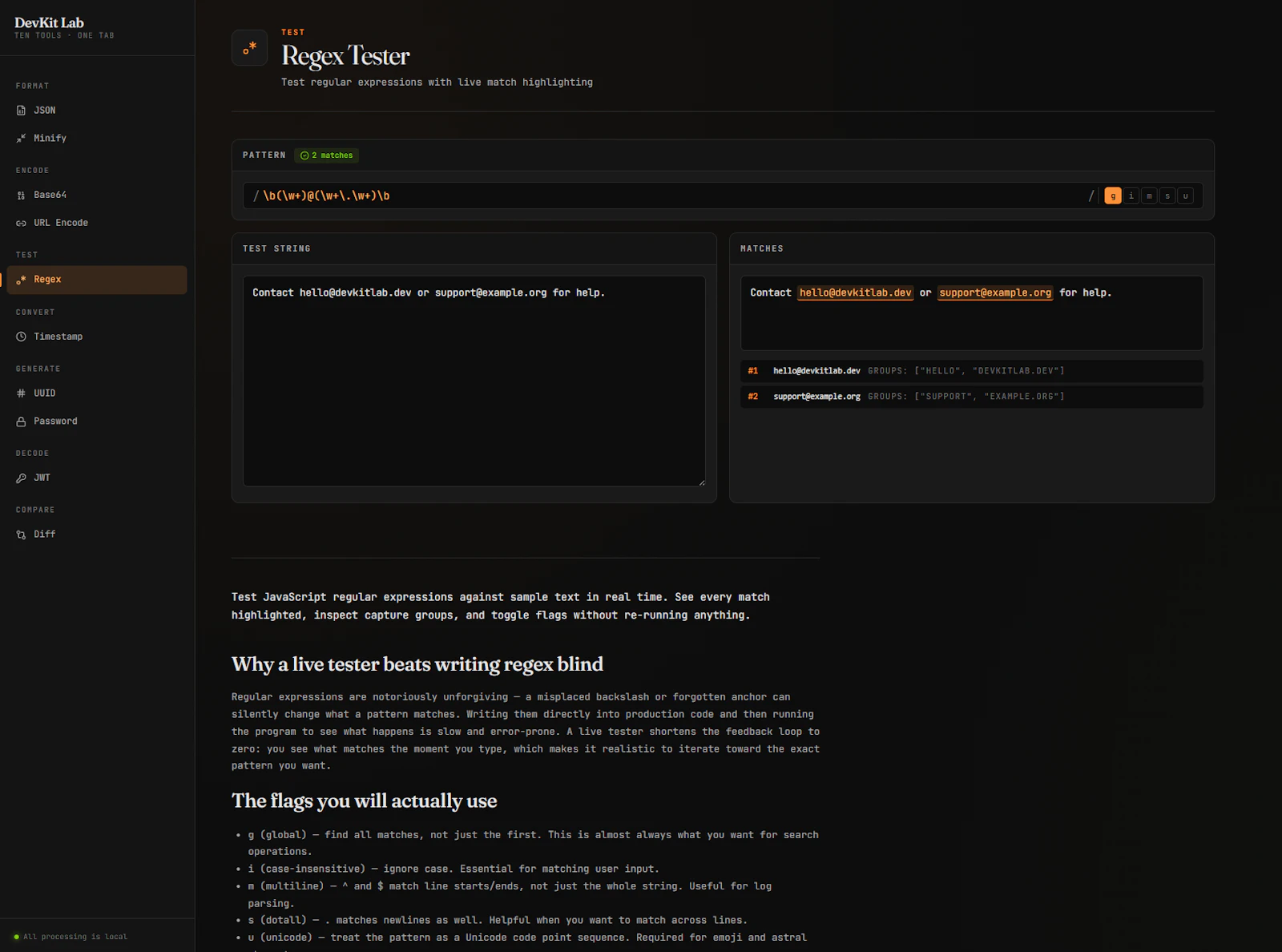The image size is (1282, 952).
Task: Click the groups text SUPPORT, EXAMPLE.ORG
Action: 966,397
